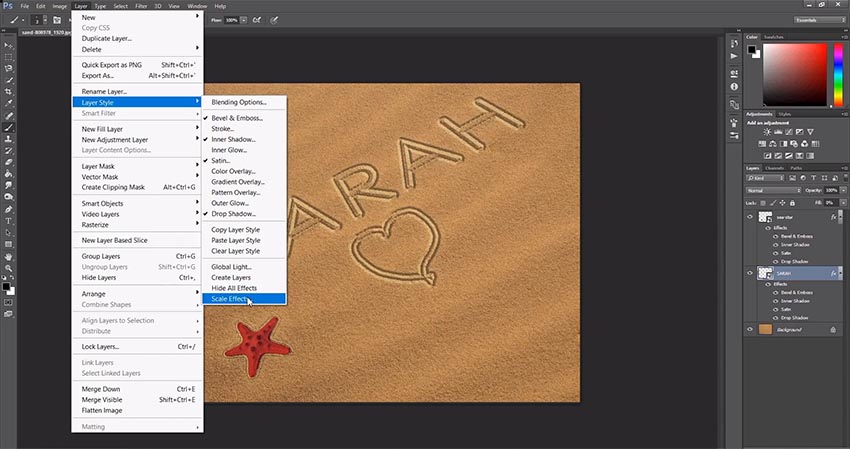The height and width of the screenshot is (449, 850).
Task: Hide the Background layer with eye icon
Action: coord(751,328)
